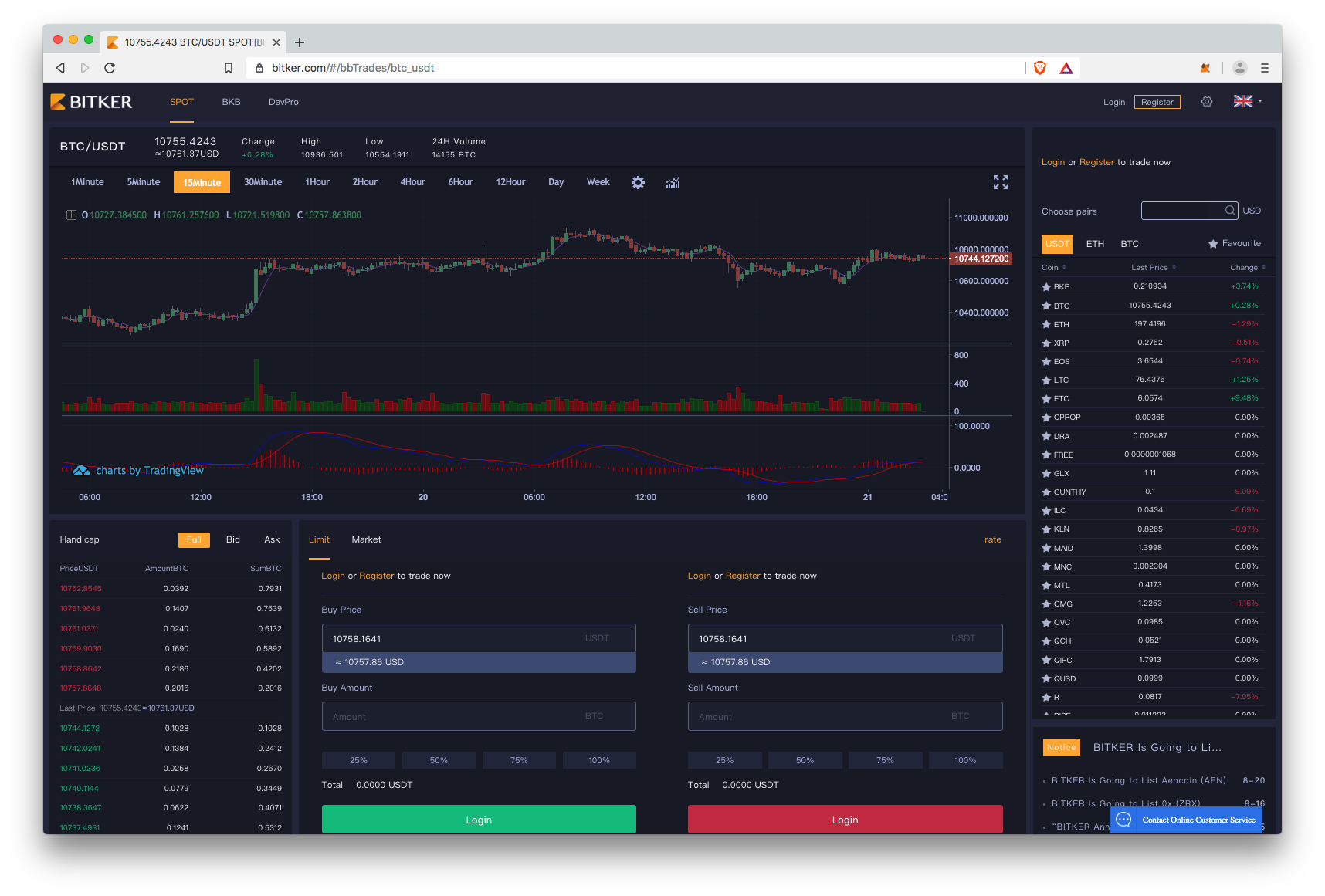
Task: Open chart indicators icon
Action: pos(673,183)
